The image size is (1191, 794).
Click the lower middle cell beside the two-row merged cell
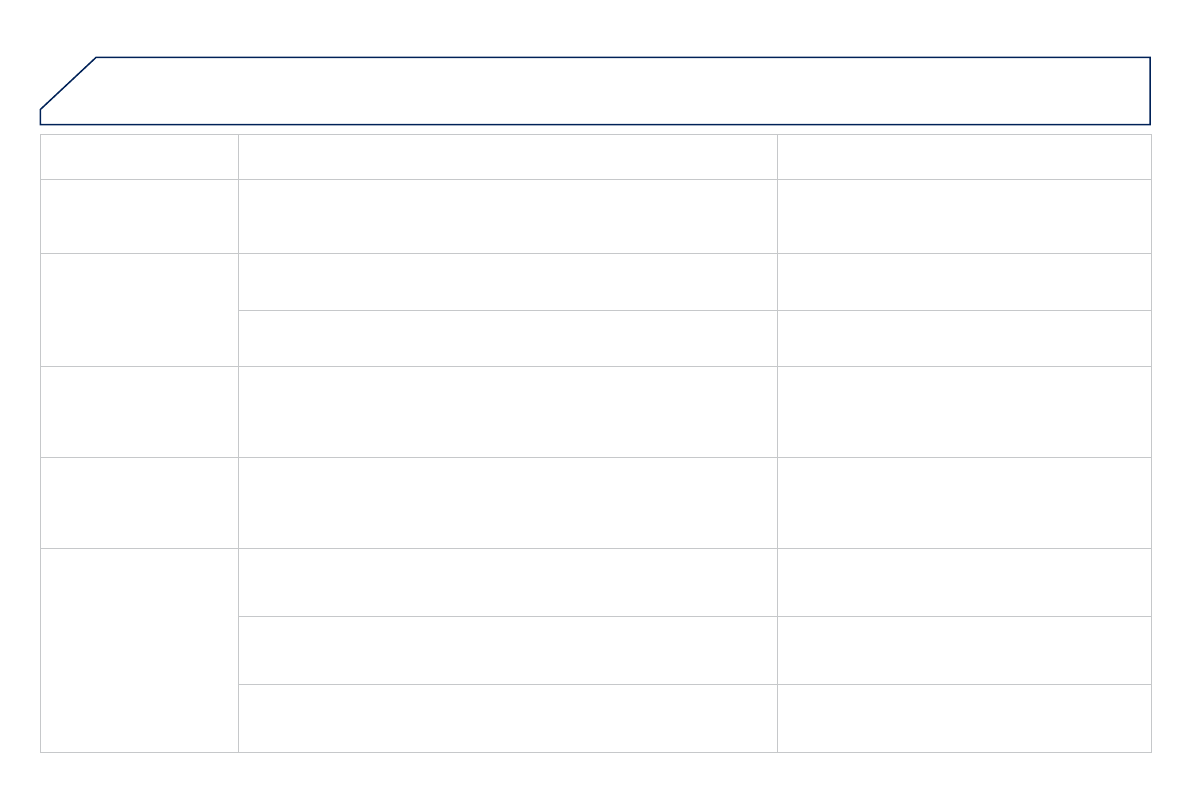pos(507,338)
